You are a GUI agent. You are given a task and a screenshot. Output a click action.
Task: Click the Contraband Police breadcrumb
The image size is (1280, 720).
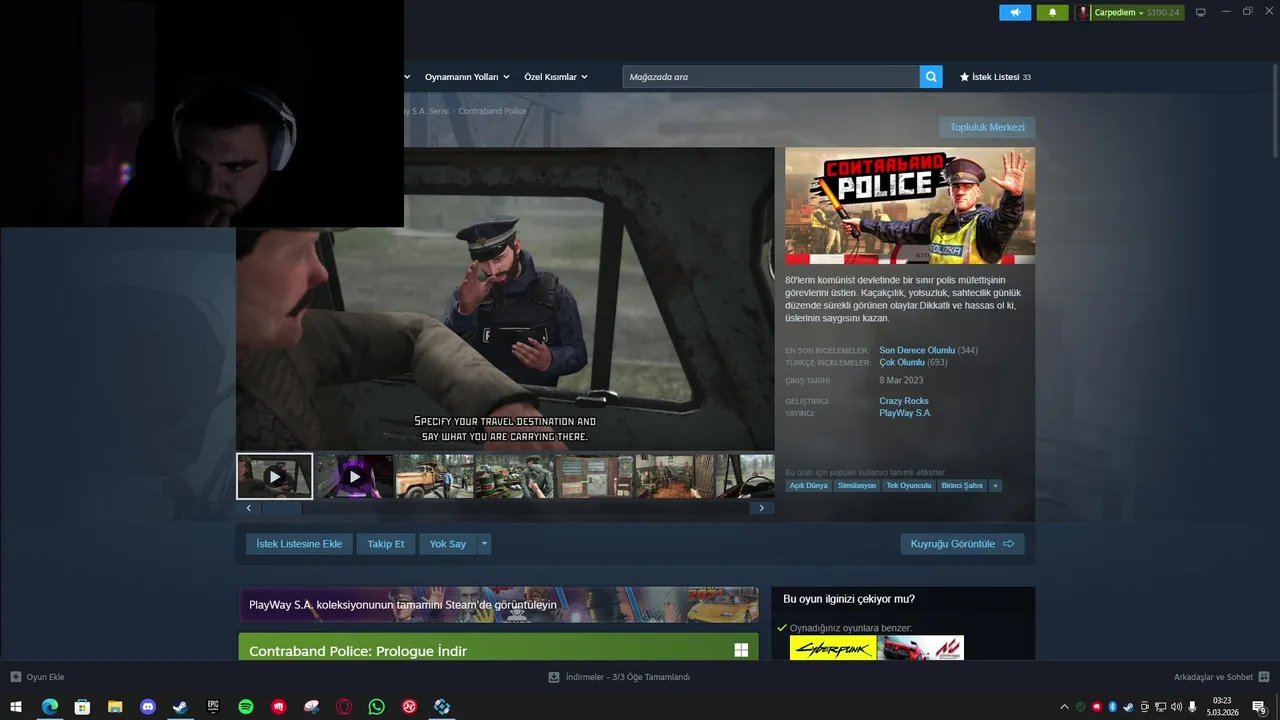492,111
